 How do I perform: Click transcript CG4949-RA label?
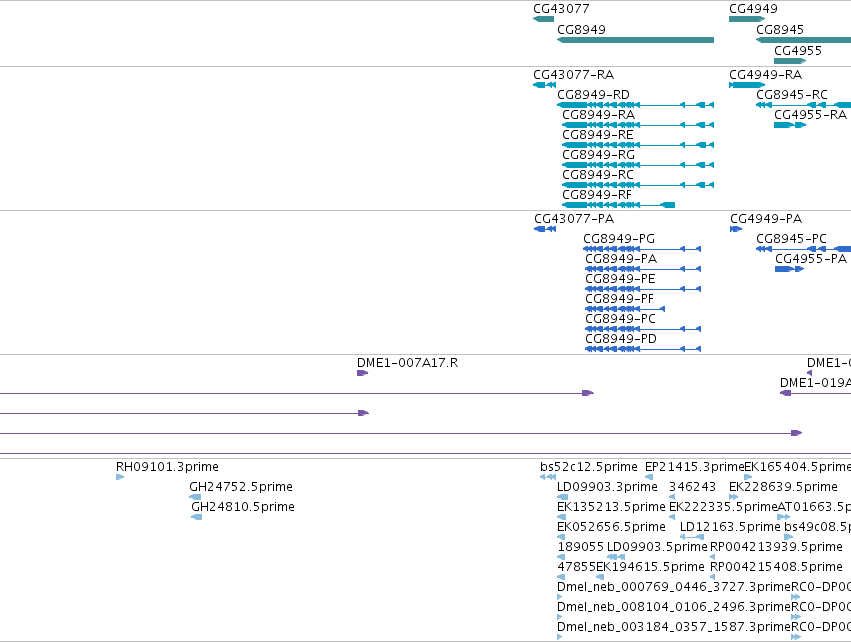pyautogui.click(x=765, y=75)
